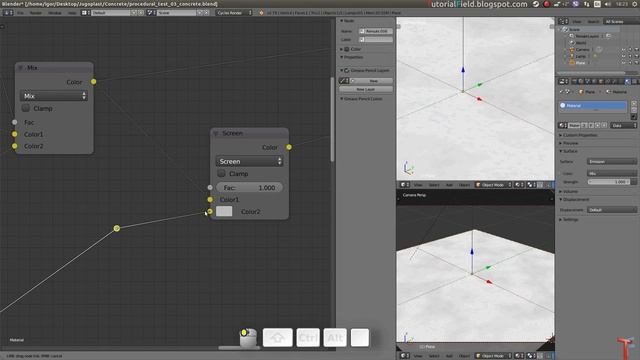Toggle Camera visibility eye in outliner
This screenshot has height=360, width=640.
[x=623, y=49]
